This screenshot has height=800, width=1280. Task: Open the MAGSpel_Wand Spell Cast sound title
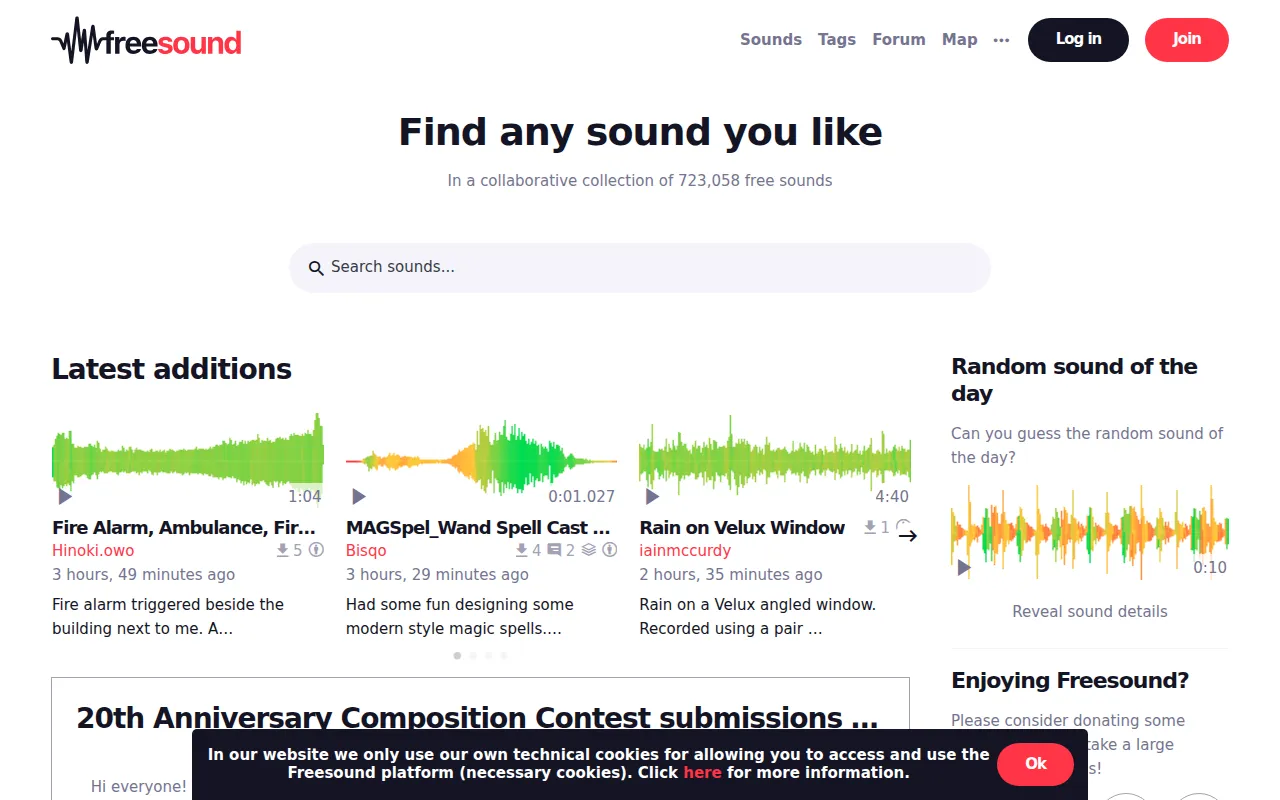point(478,527)
